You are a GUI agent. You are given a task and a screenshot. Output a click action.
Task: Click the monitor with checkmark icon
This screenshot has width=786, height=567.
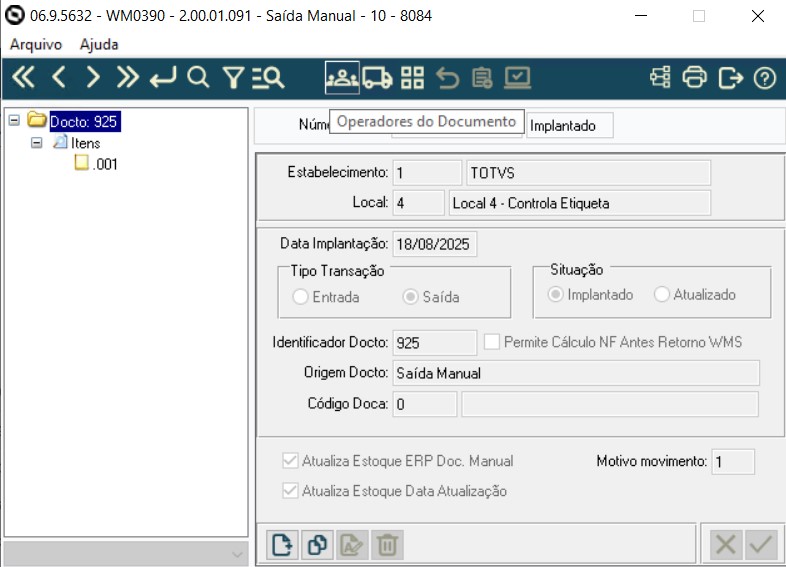coord(517,78)
